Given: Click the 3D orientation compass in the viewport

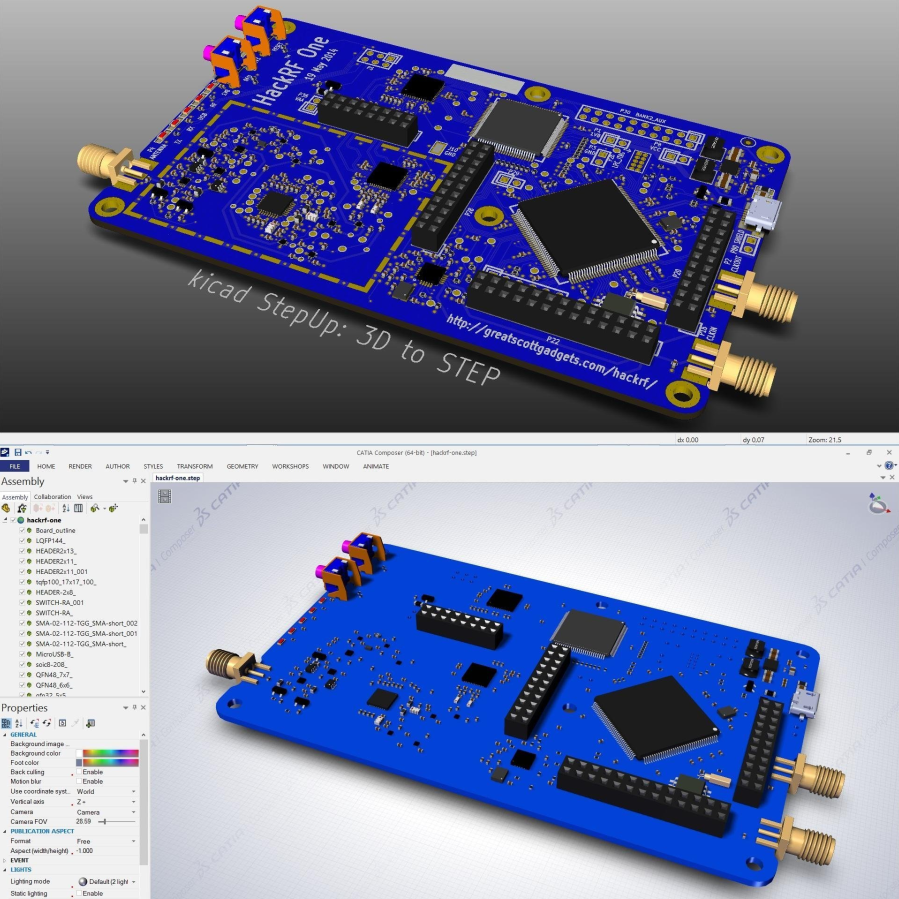Looking at the screenshot, I should click(878, 505).
